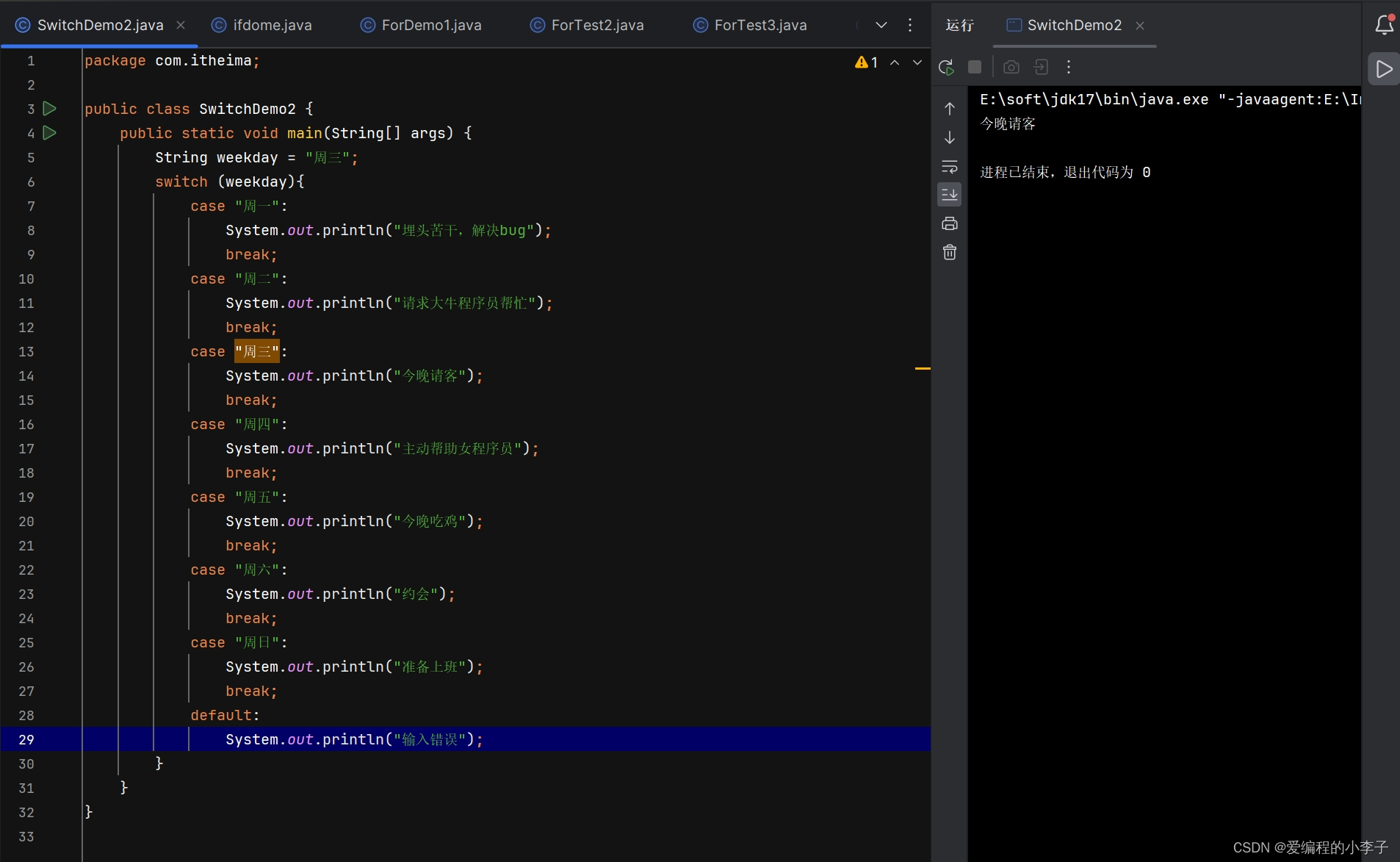1400x862 pixels.
Task: Click the "今晚请客" console output line
Action: [x=1008, y=123]
